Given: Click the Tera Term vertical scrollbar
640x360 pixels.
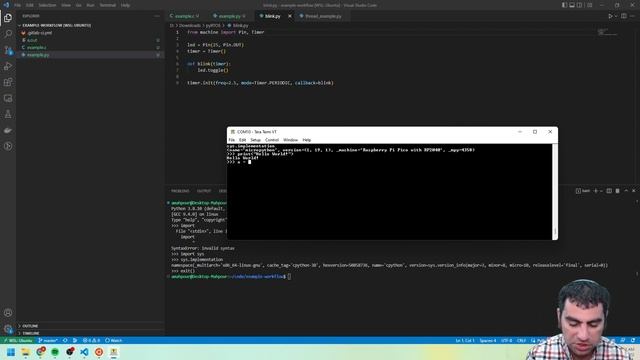Looking at the screenshot, I should click(x=555, y=191).
